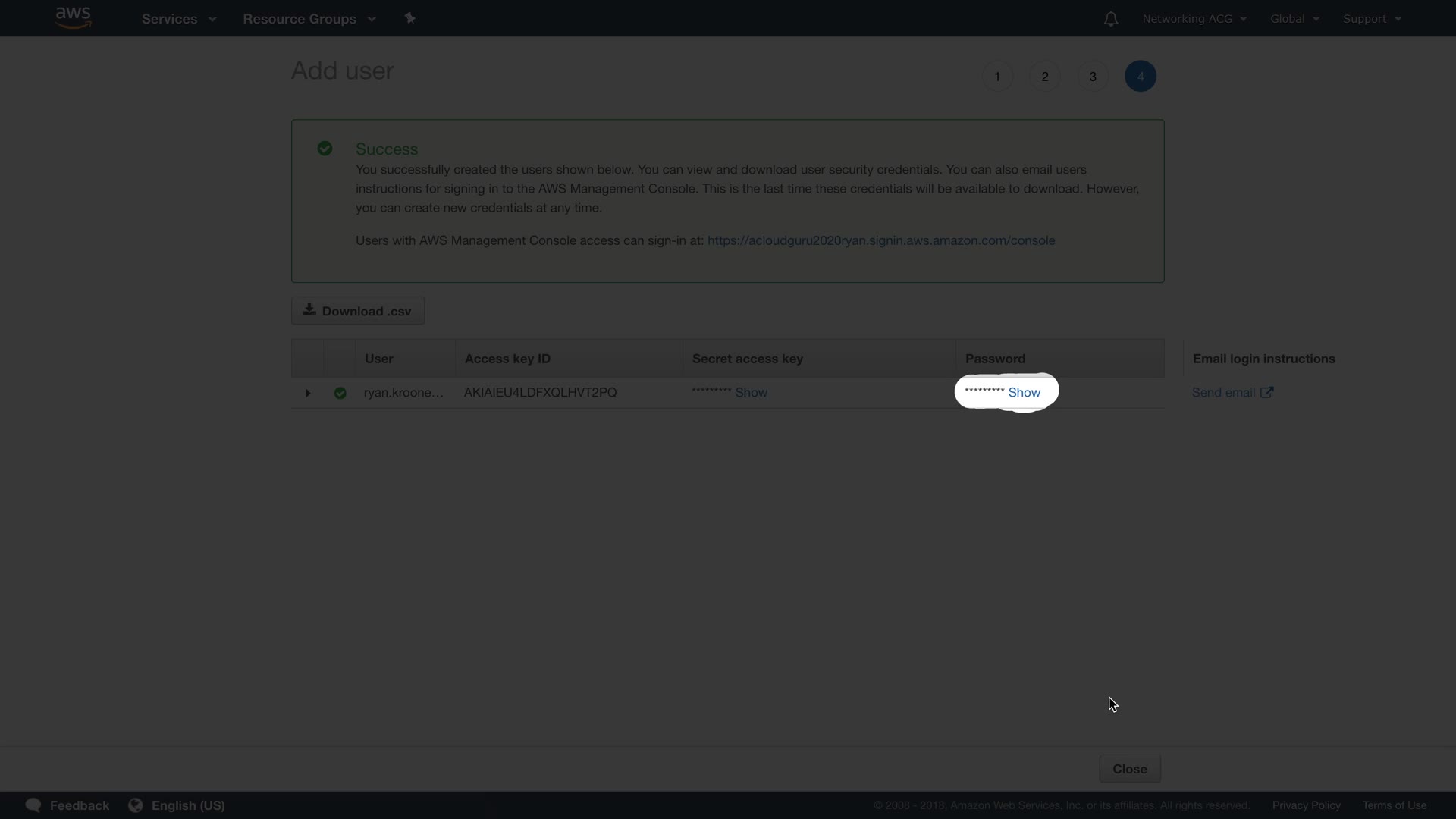Screen dimensions: 1456x819
Task: Expand the ryan.kroone user row
Action: click(x=308, y=393)
